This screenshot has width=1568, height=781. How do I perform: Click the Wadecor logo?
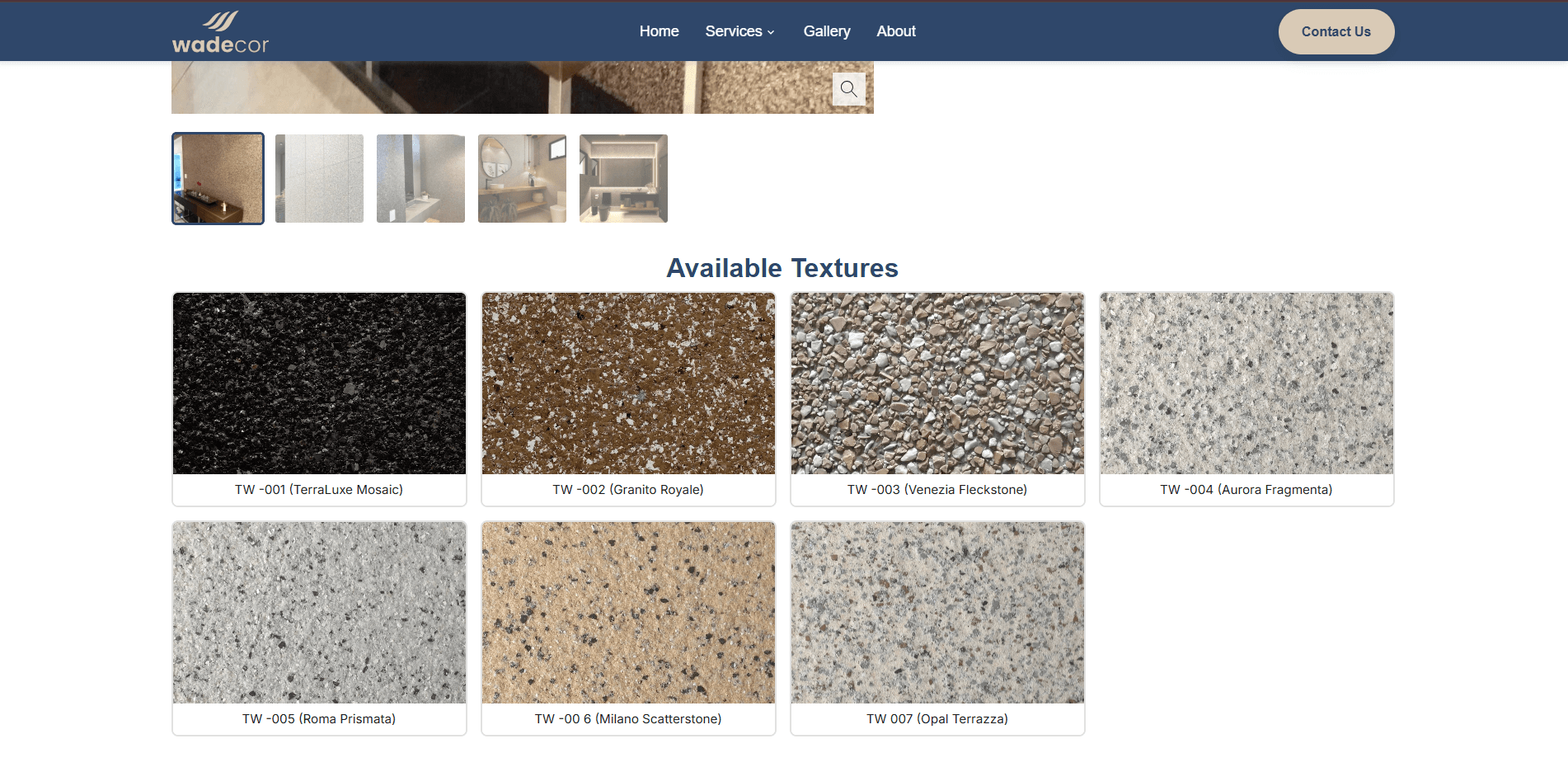(x=220, y=32)
